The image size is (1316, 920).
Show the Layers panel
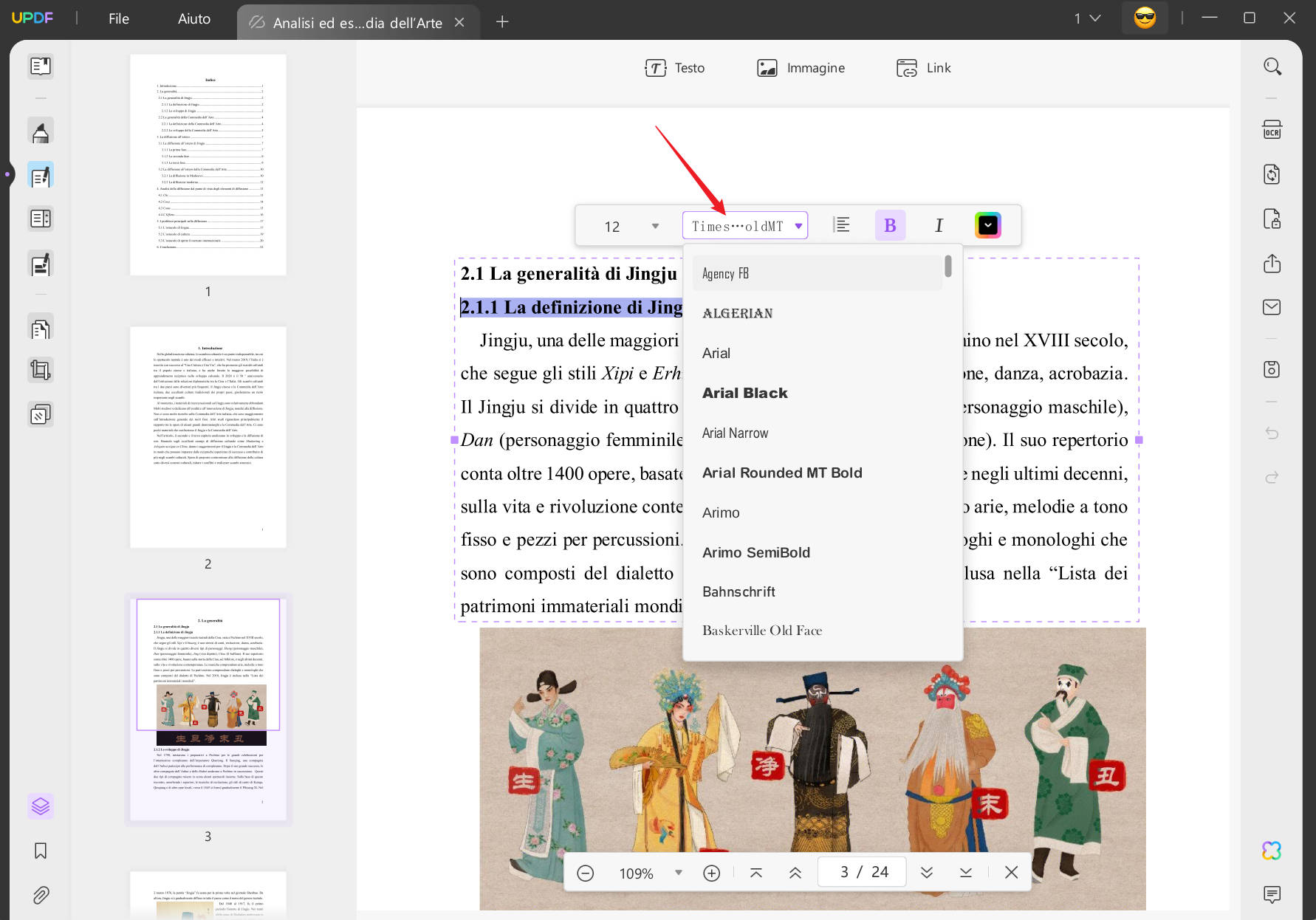41,806
